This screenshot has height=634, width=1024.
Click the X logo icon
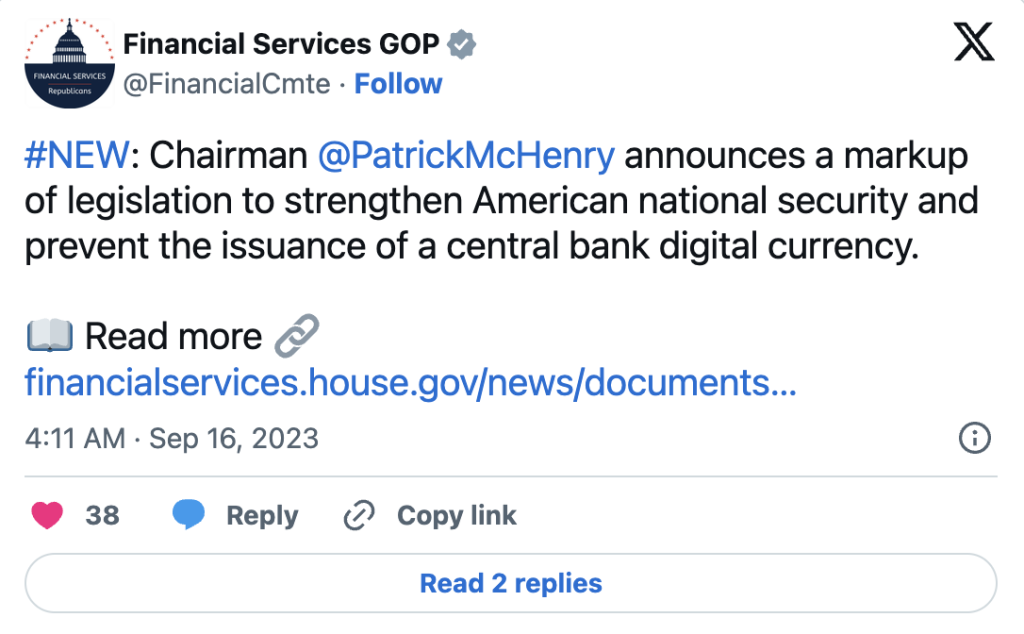973,44
